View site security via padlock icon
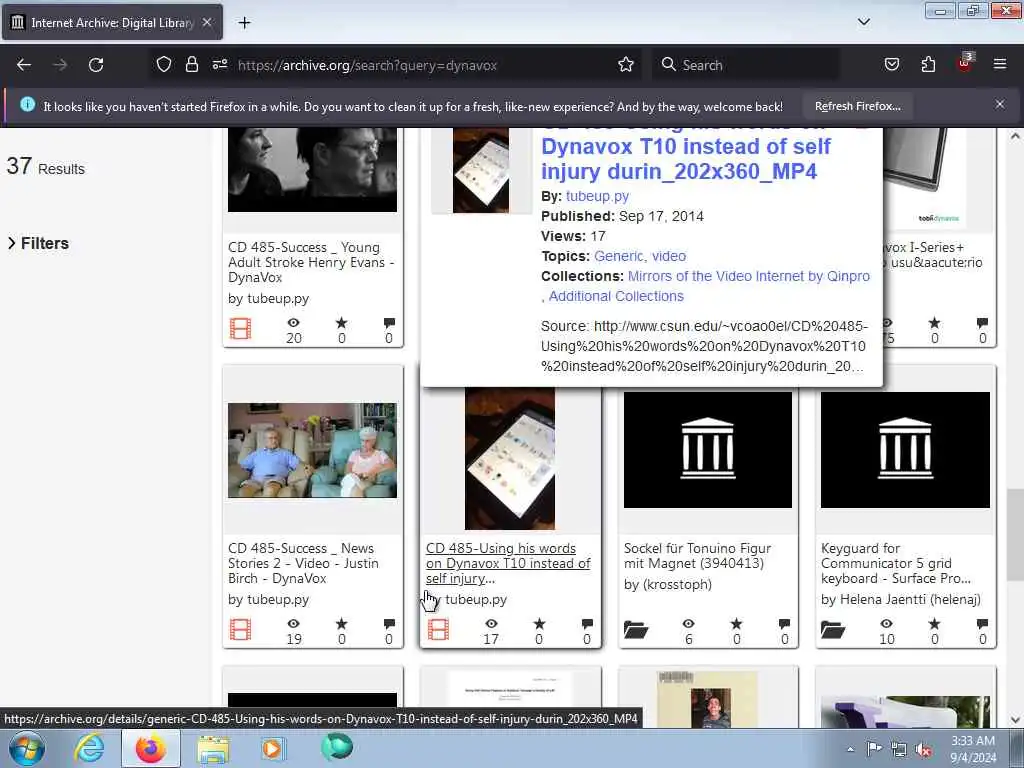Screen dimensions: 1024x768 (191, 65)
